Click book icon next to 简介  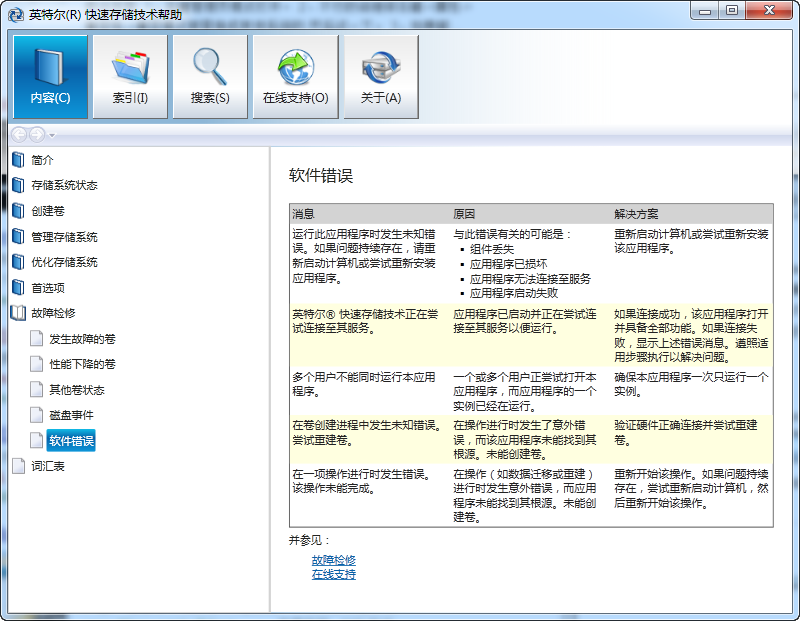click(18, 160)
